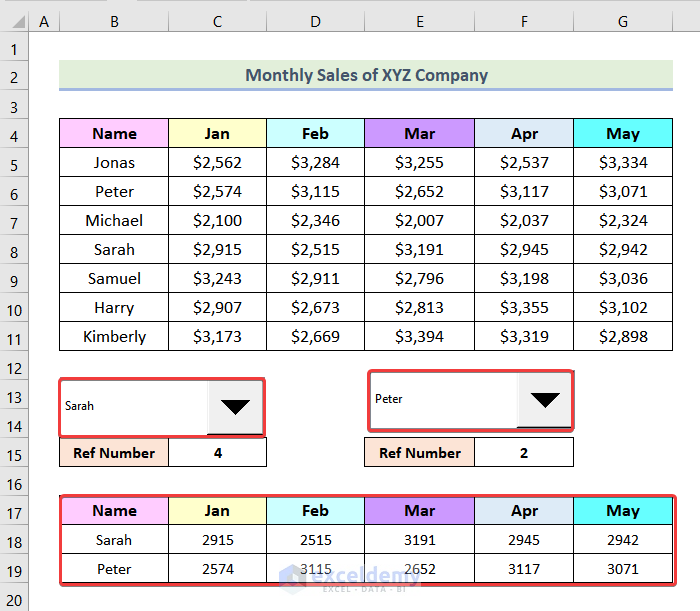Select Jonas's Jan sales $2,562 cell
This screenshot has height=611, width=700.
click(217, 162)
